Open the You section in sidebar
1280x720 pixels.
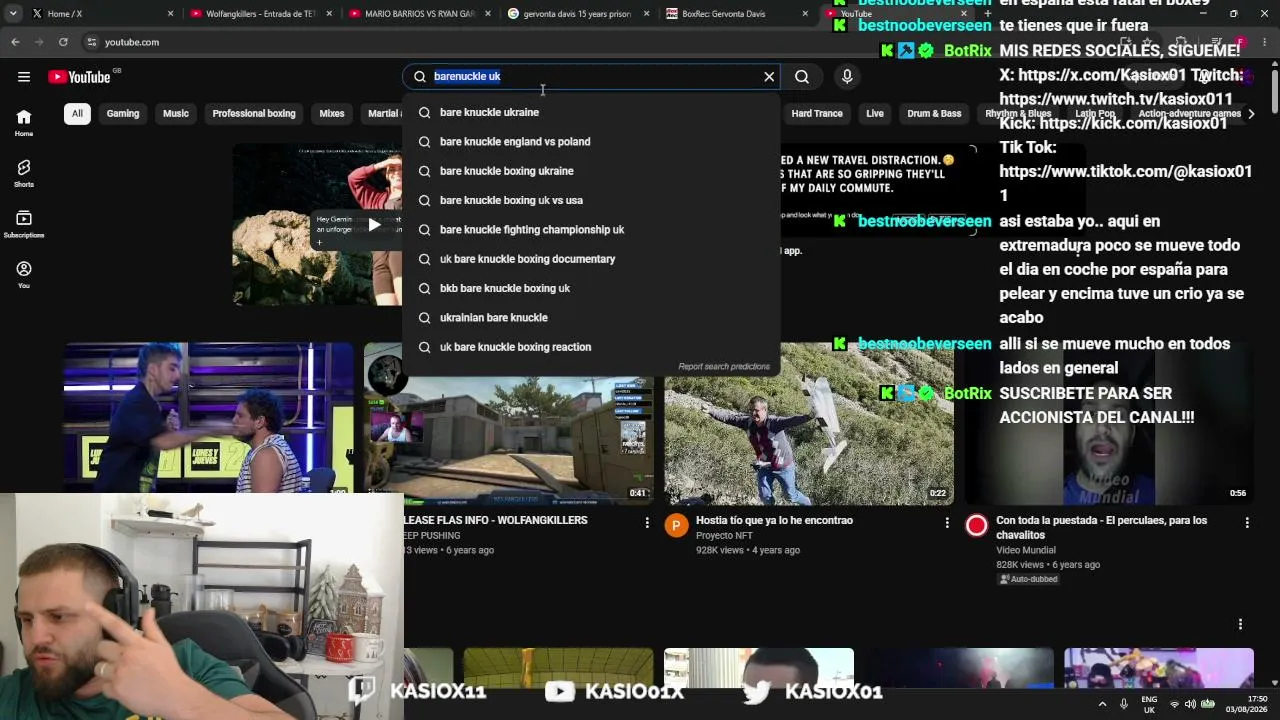[24, 274]
